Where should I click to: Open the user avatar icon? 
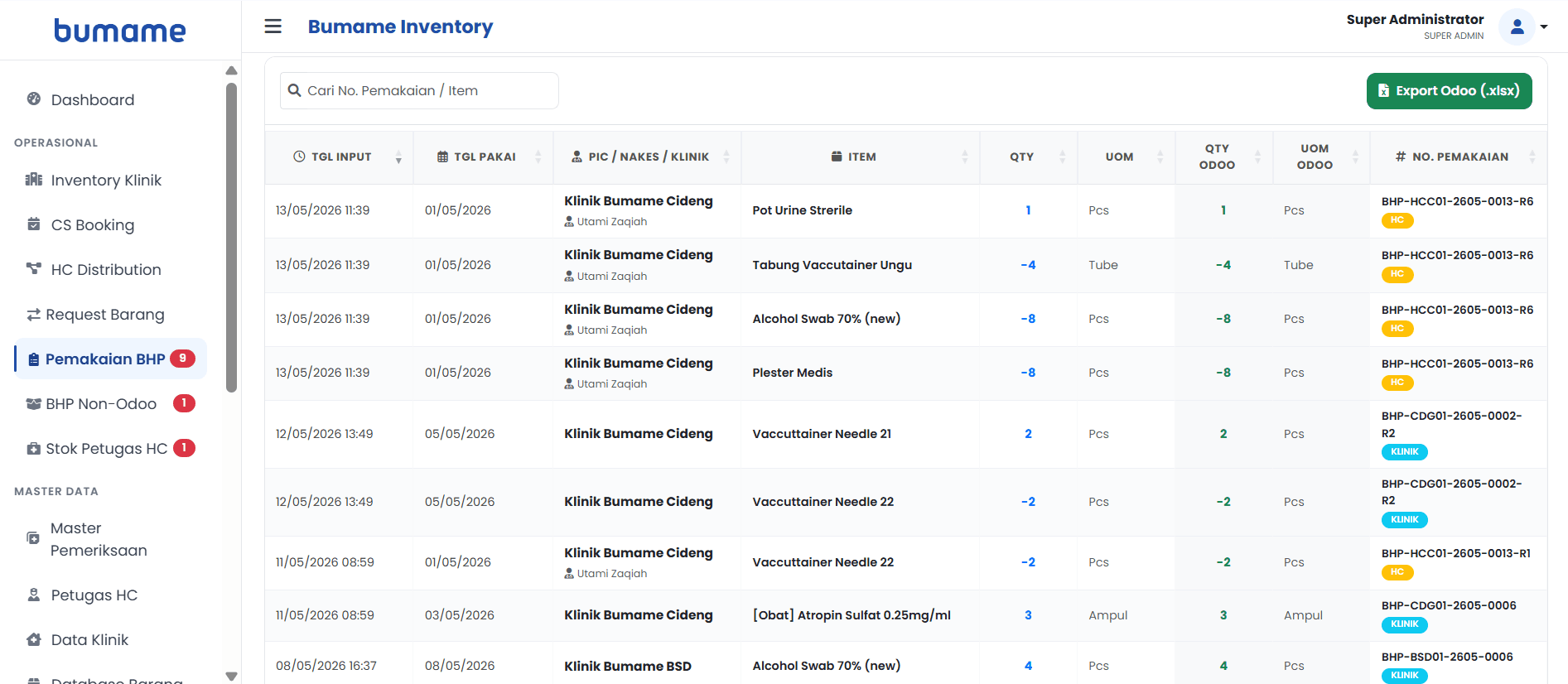tap(1517, 27)
